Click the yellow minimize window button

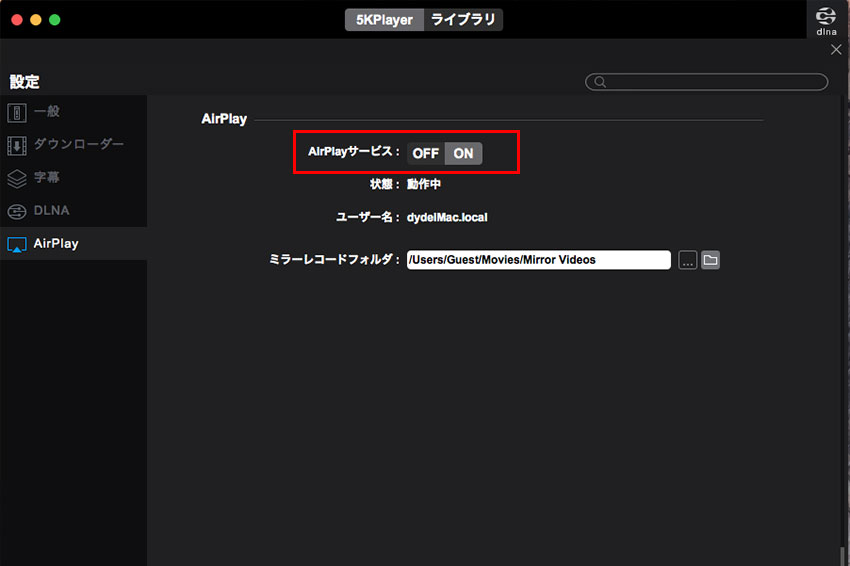pyautogui.click(x=36, y=20)
